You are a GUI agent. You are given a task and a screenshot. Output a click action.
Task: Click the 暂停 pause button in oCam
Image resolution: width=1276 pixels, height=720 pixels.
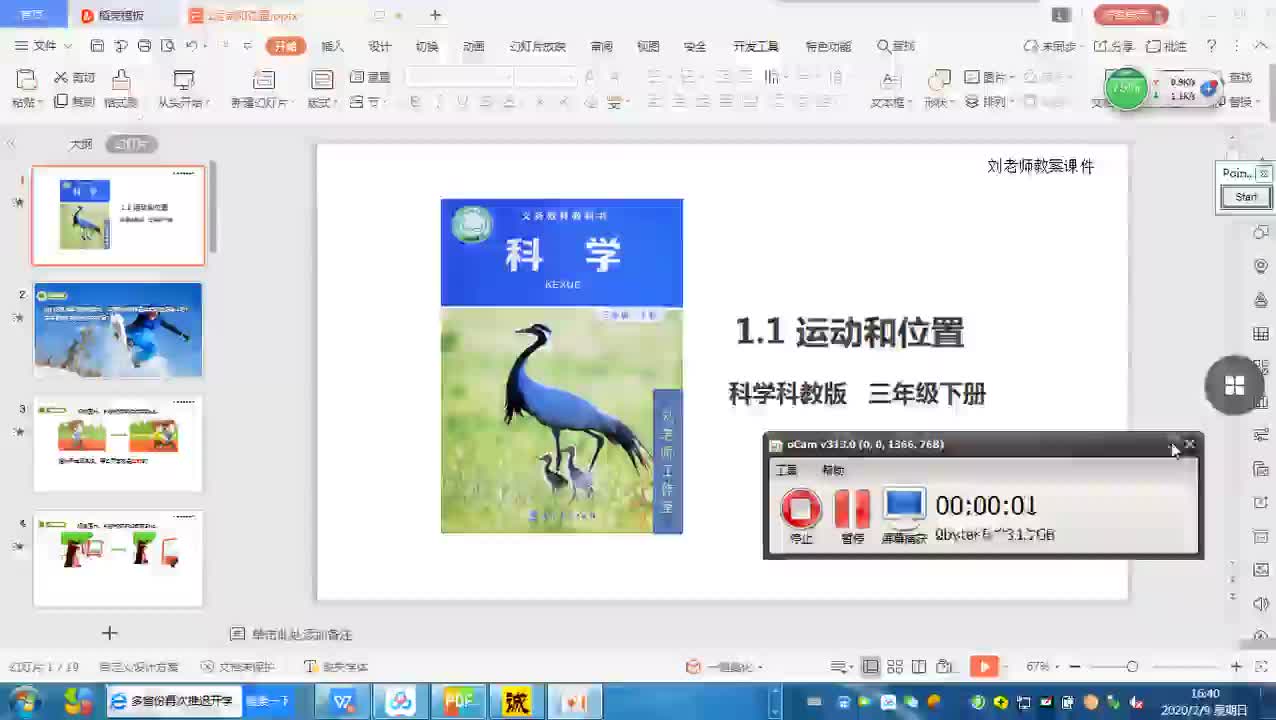click(x=852, y=516)
